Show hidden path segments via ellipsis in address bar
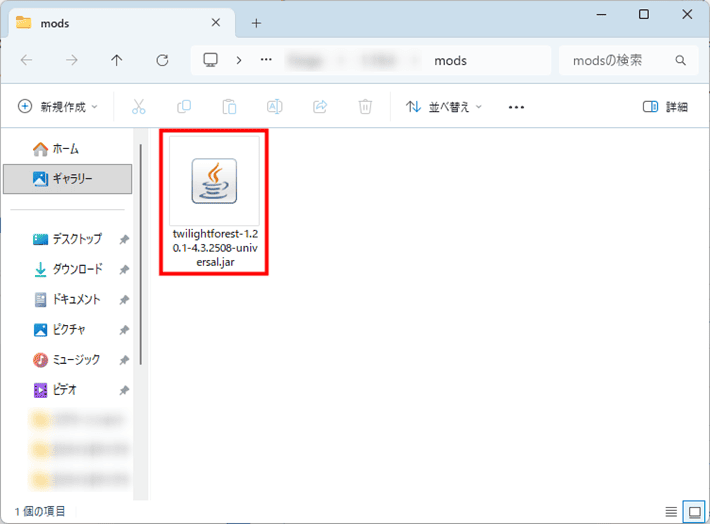 pos(266,59)
